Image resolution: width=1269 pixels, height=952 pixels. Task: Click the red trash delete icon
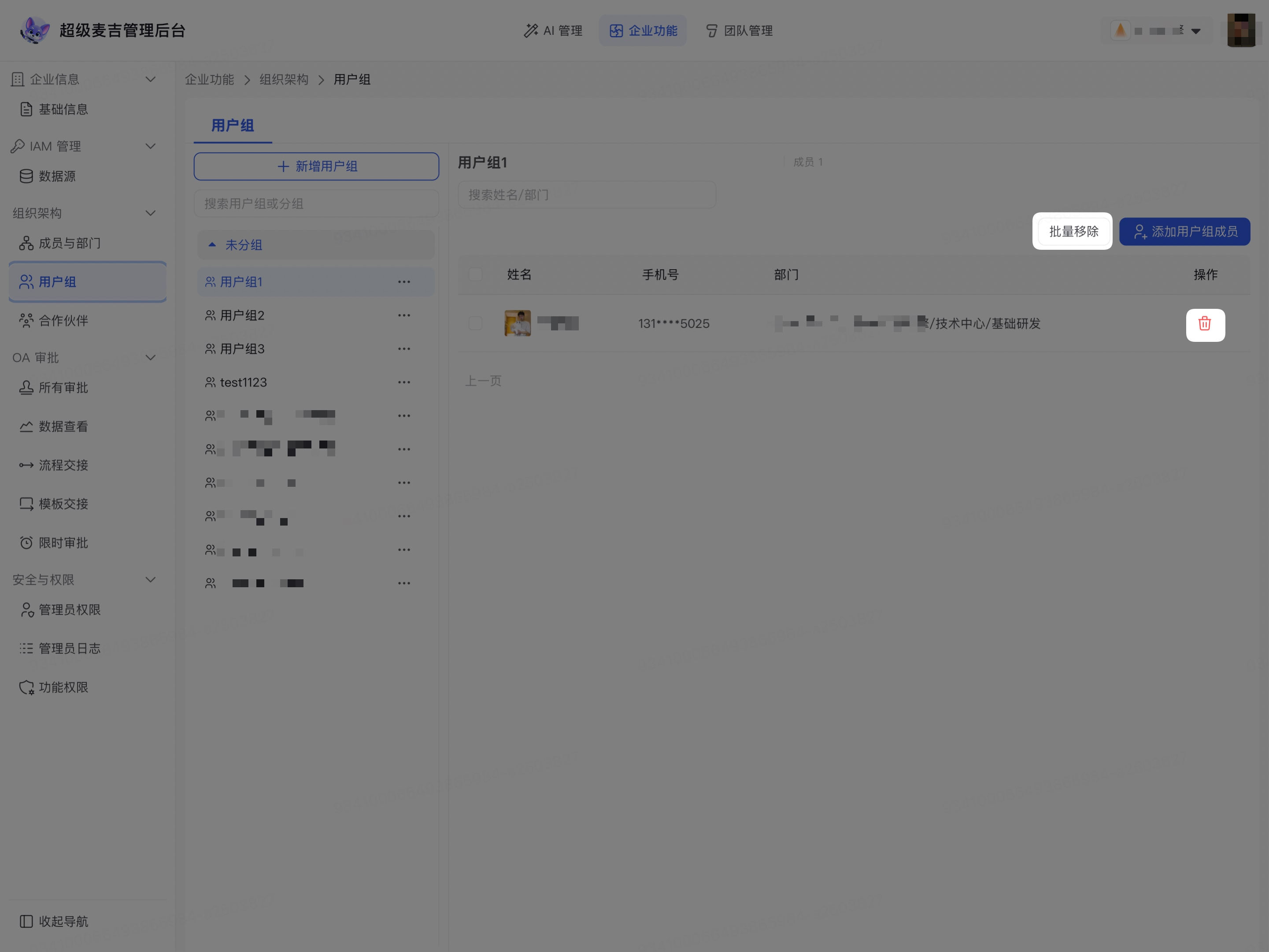(1205, 324)
